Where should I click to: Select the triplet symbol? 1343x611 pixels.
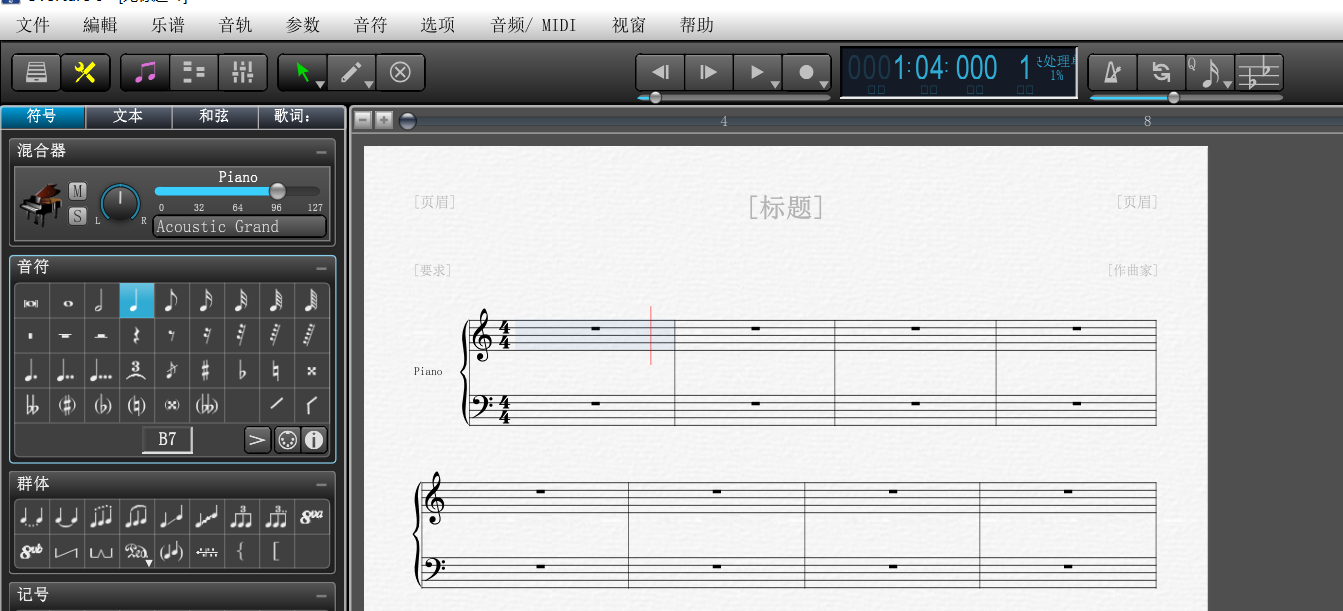(137, 372)
